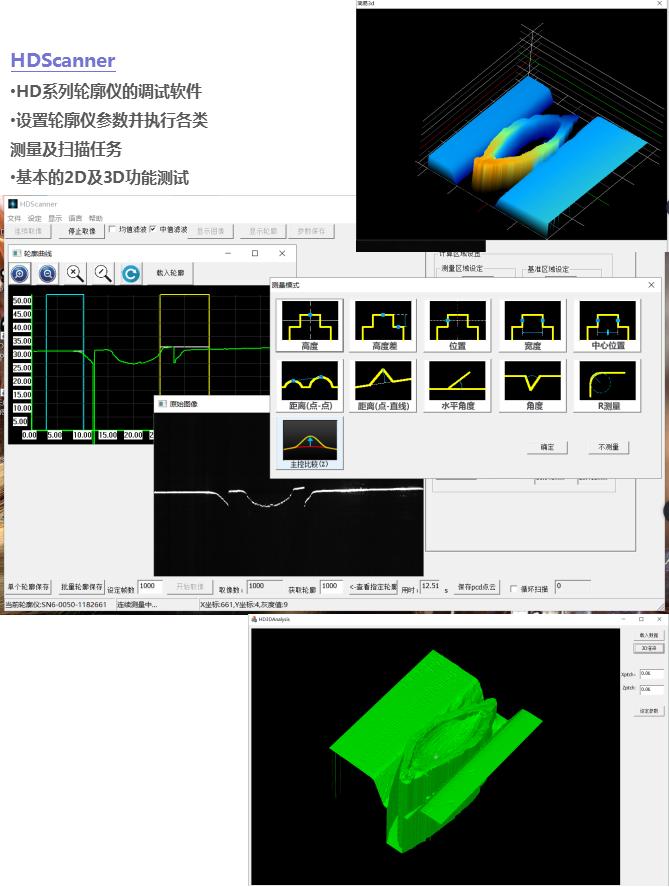
Task: Click the 保存pcd点云 button
Action: 477,587
